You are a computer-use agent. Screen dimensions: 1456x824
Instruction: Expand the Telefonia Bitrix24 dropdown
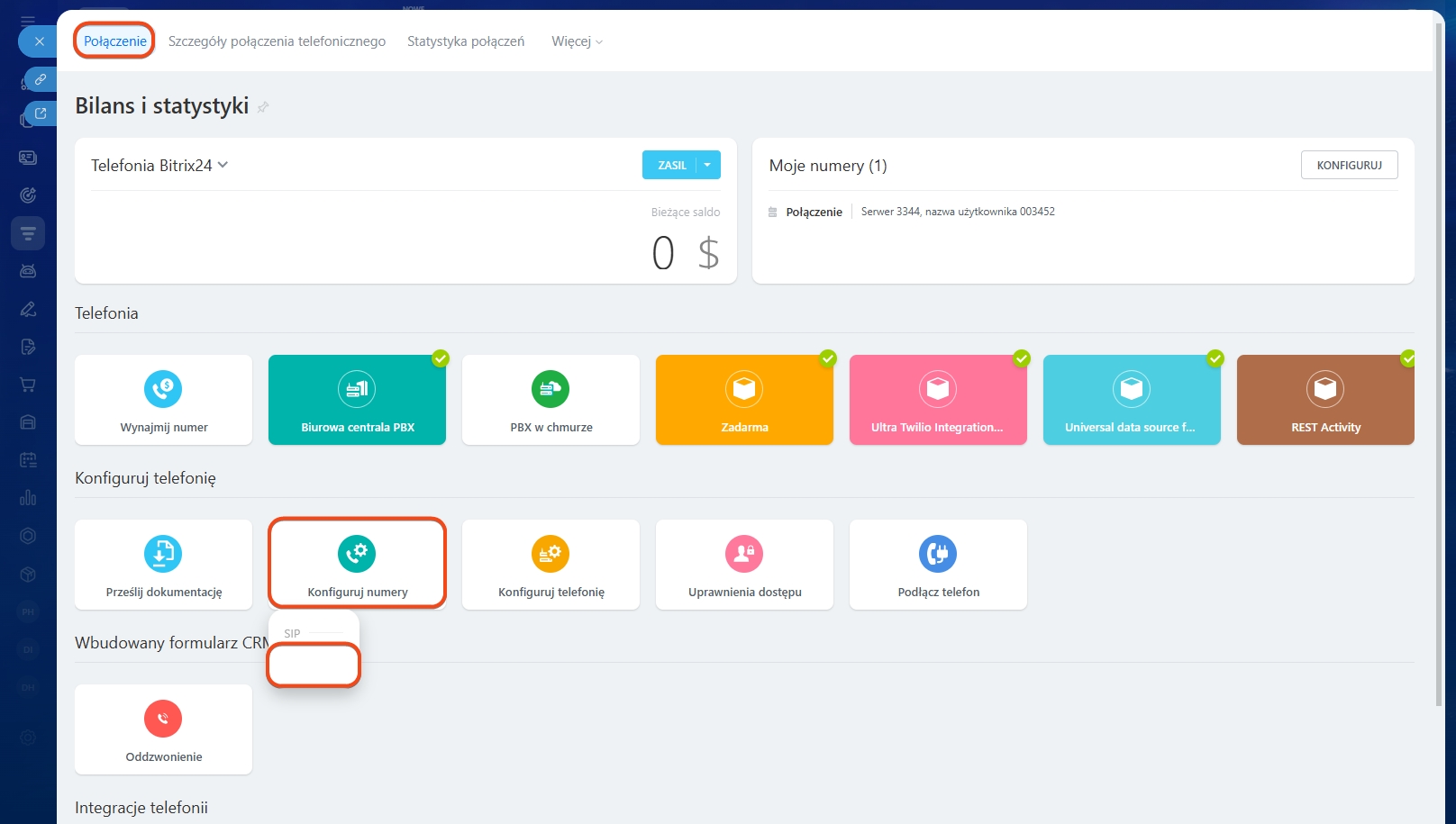pos(159,166)
